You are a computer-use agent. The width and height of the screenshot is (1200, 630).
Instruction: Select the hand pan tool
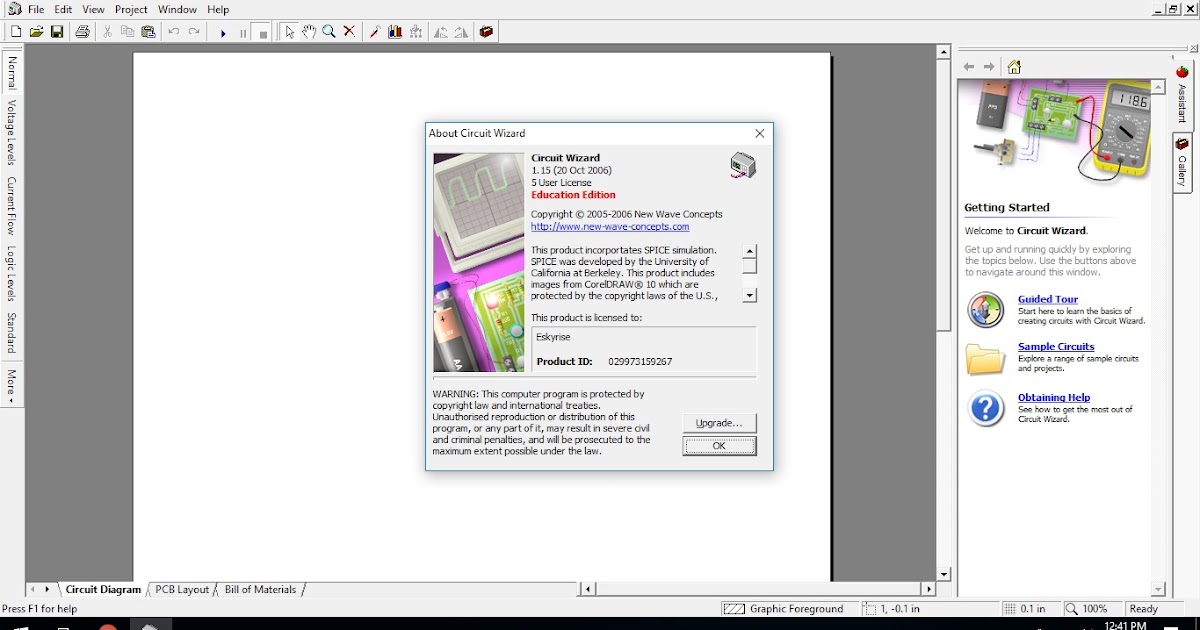[309, 32]
